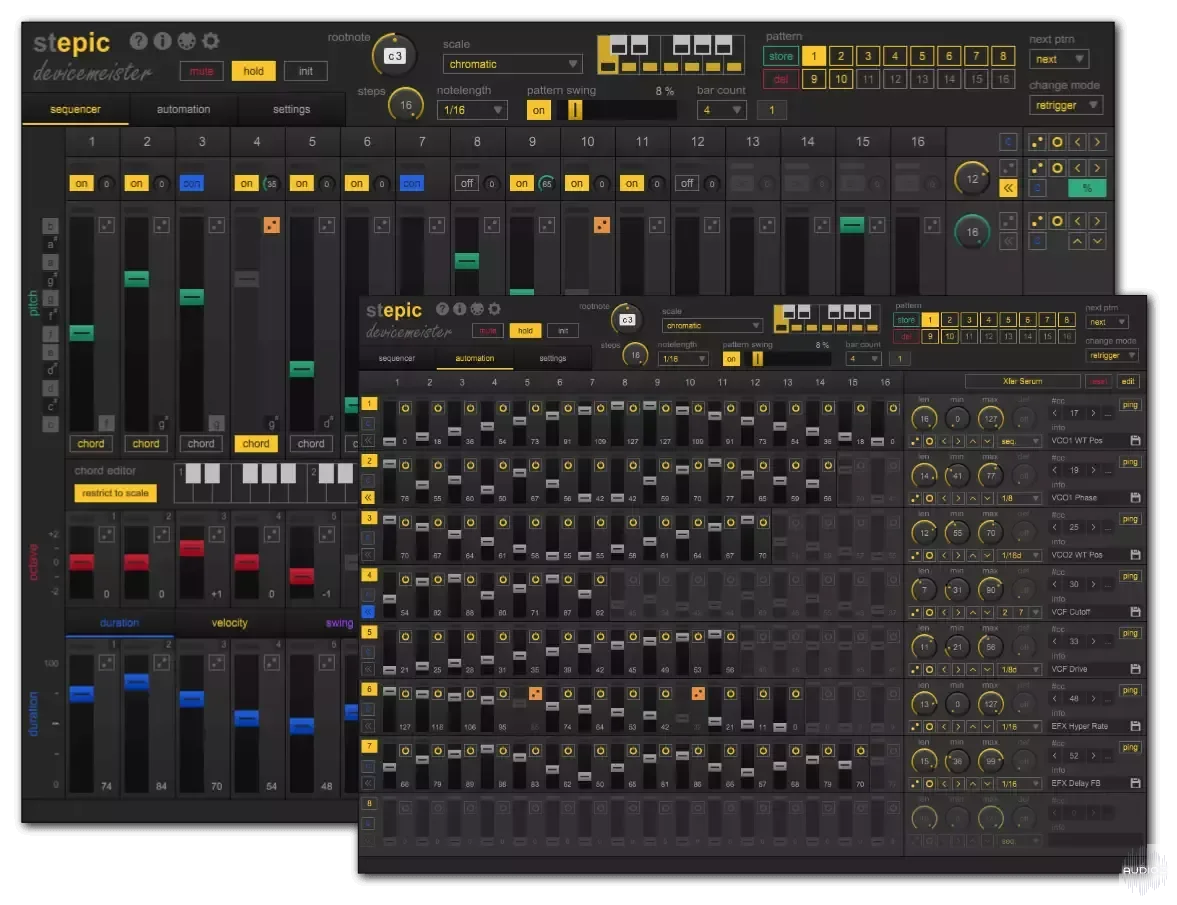This screenshot has height=905, width=1177.
Task: Click the edit button next to Xfer Serum
Action: point(1127,381)
